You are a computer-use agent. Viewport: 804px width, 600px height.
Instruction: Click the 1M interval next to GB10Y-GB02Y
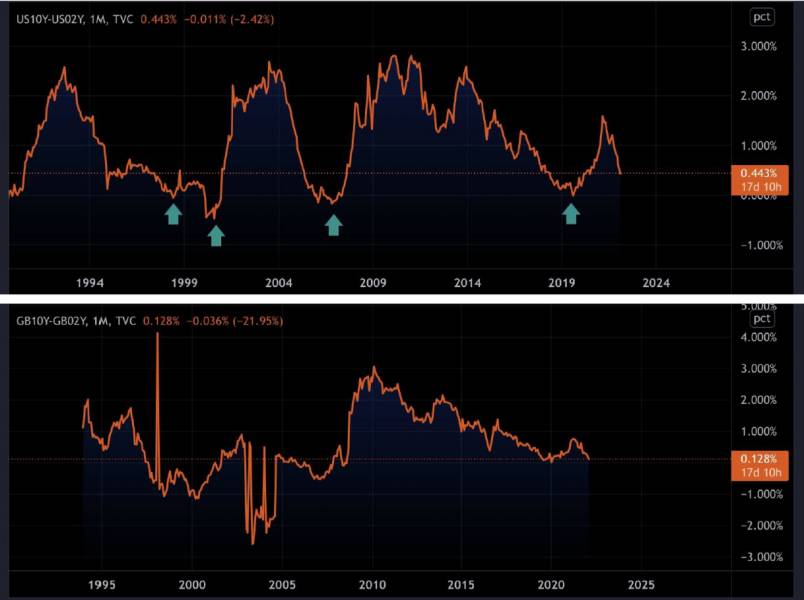[x=100, y=321]
